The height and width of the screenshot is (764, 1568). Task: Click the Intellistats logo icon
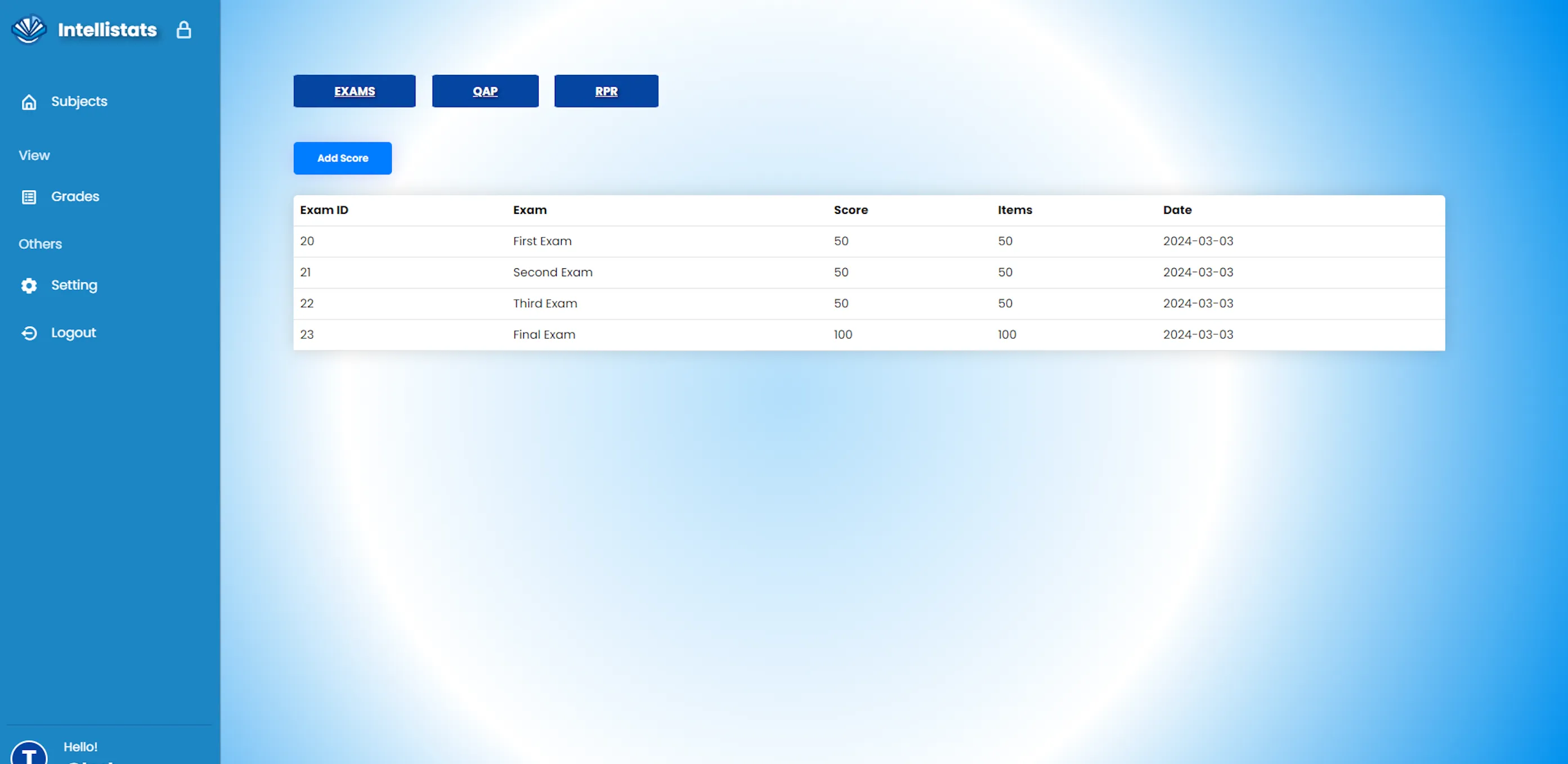[x=29, y=29]
